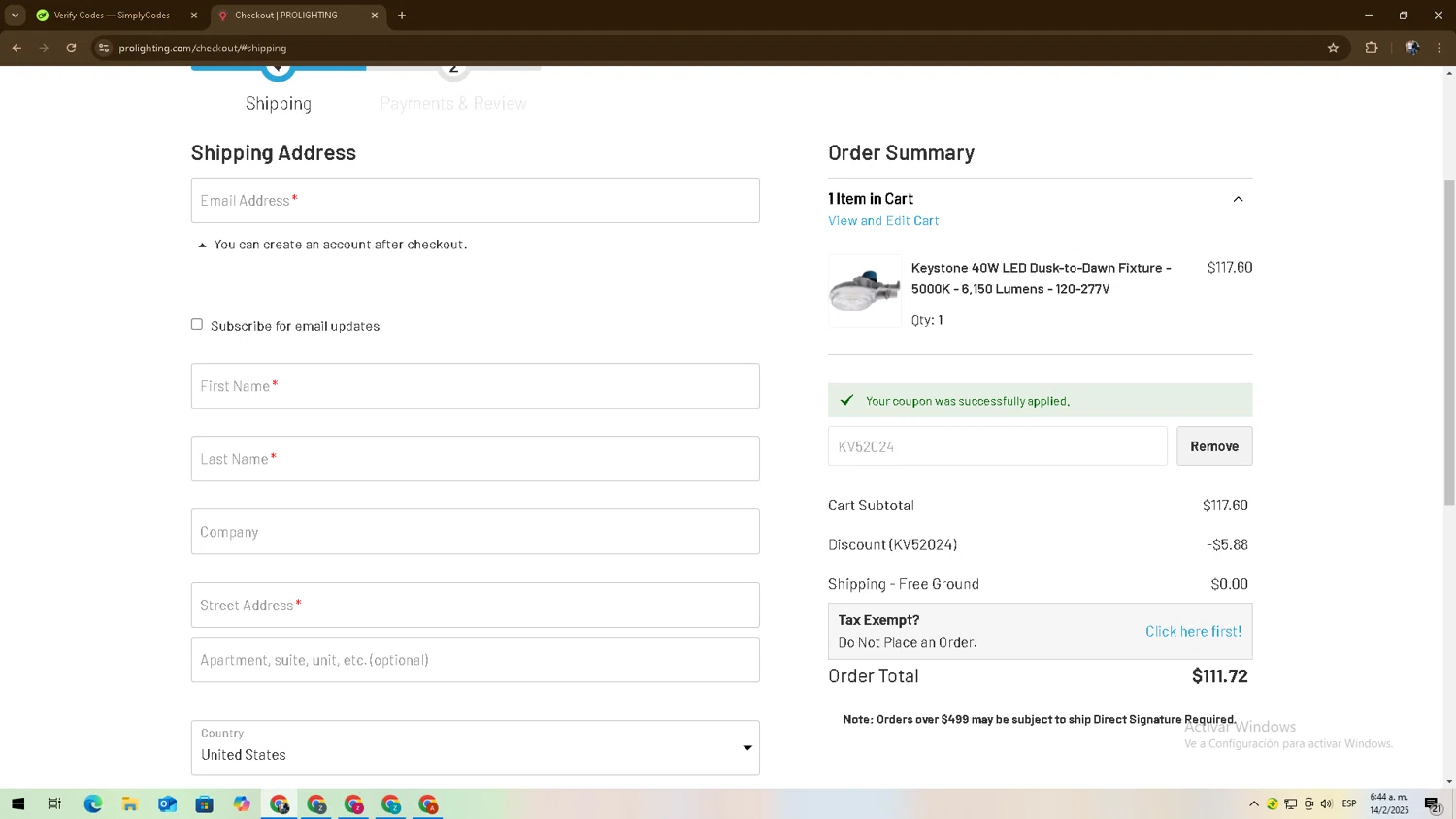1456x819 pixels.
Task: Show hidden system tray icons
Action: tap(1254, 804)
